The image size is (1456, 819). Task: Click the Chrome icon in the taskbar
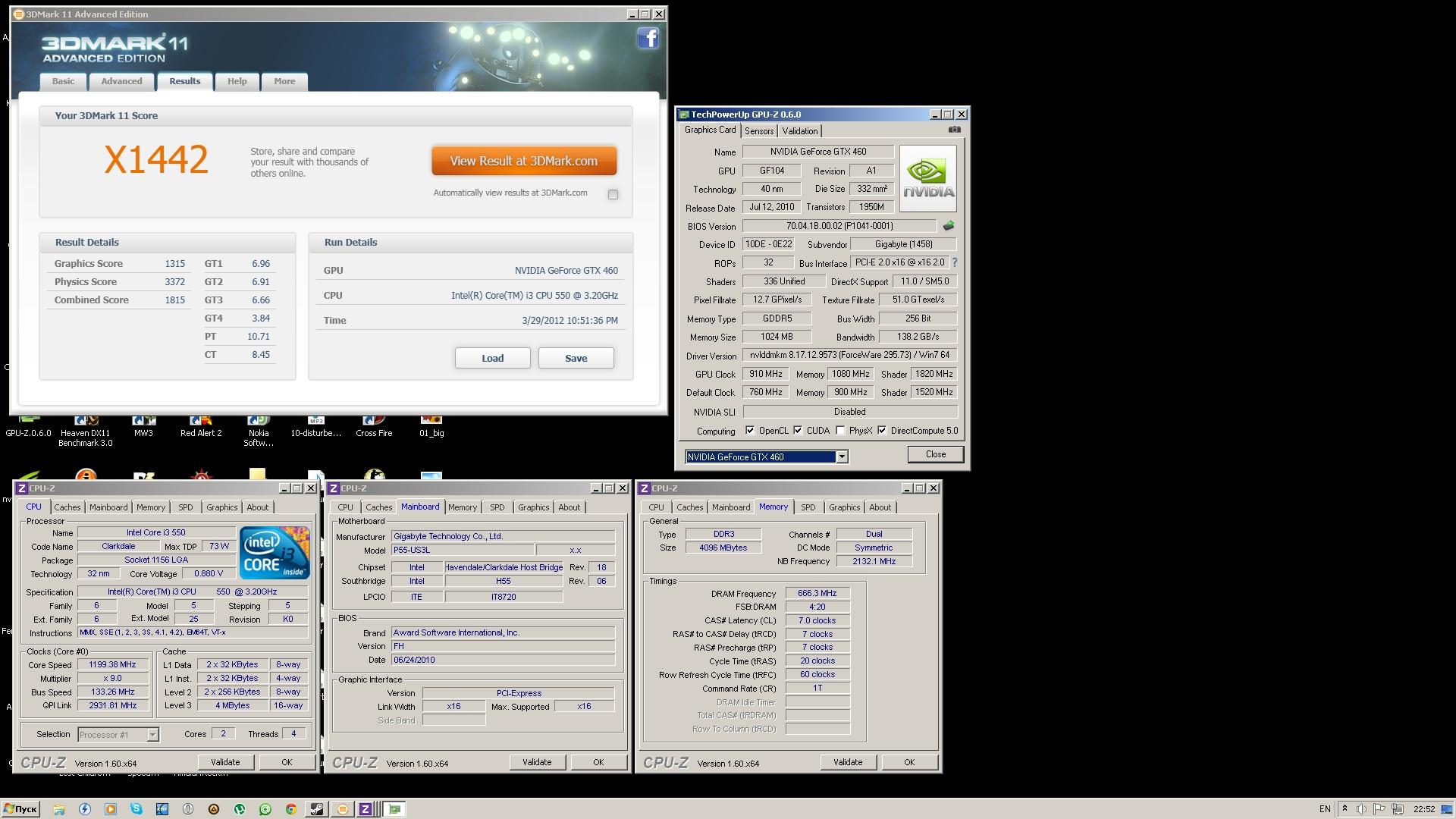(291, 809)
